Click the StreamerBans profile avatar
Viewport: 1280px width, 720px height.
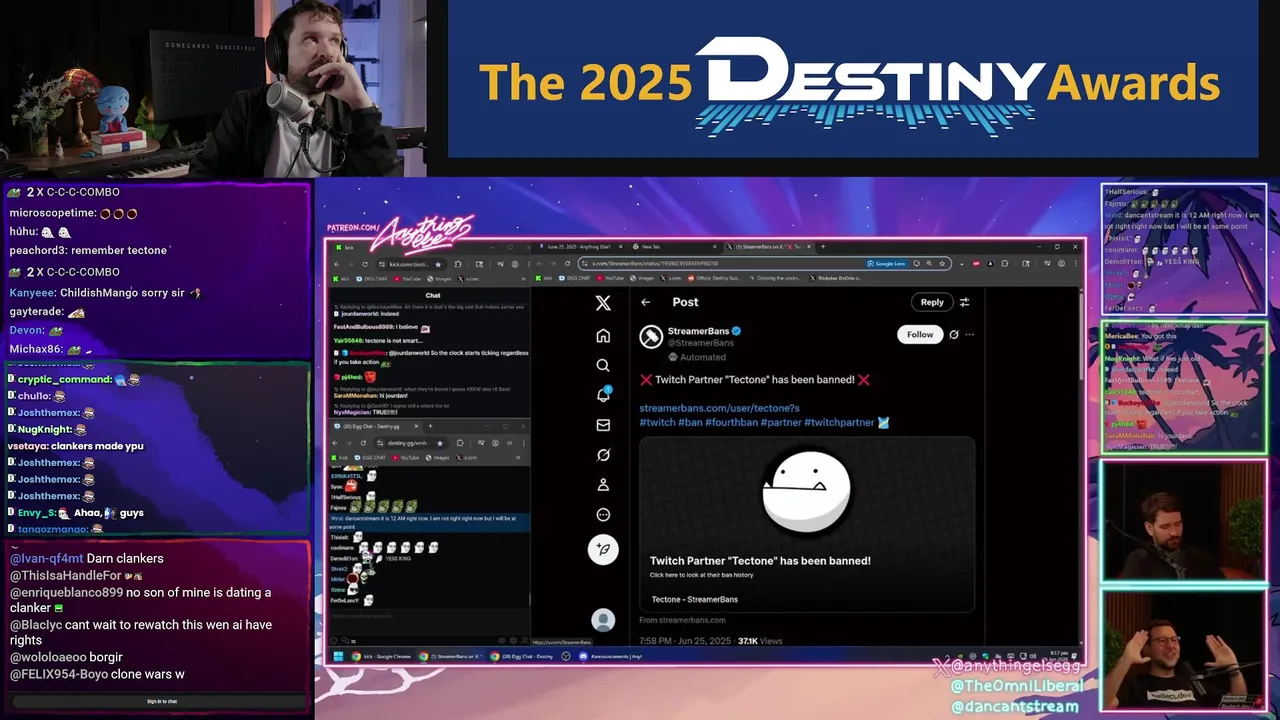pos(651,337)
